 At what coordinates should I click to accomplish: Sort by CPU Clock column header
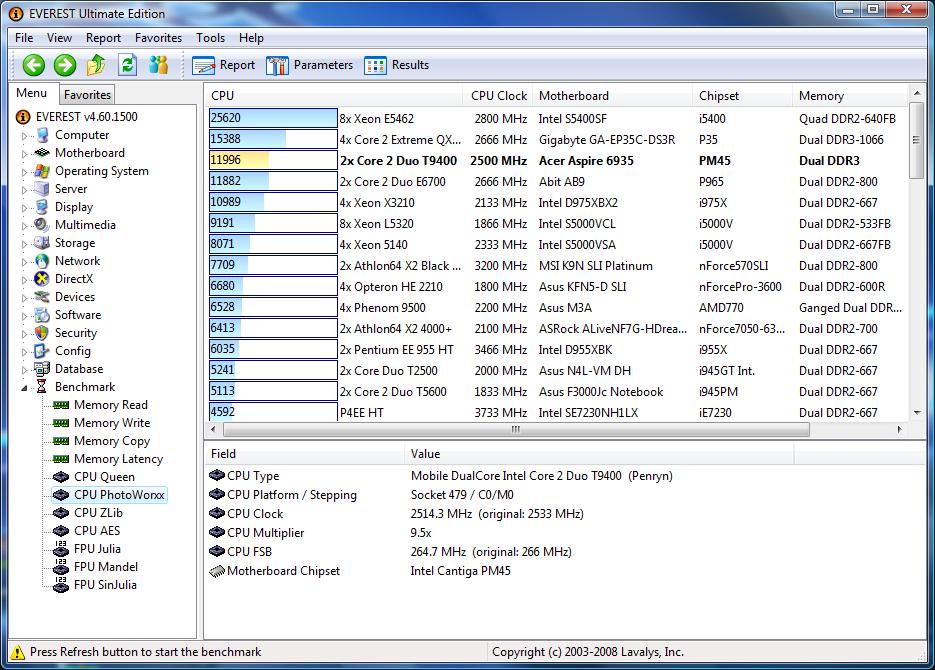click(x=497, y=95)
